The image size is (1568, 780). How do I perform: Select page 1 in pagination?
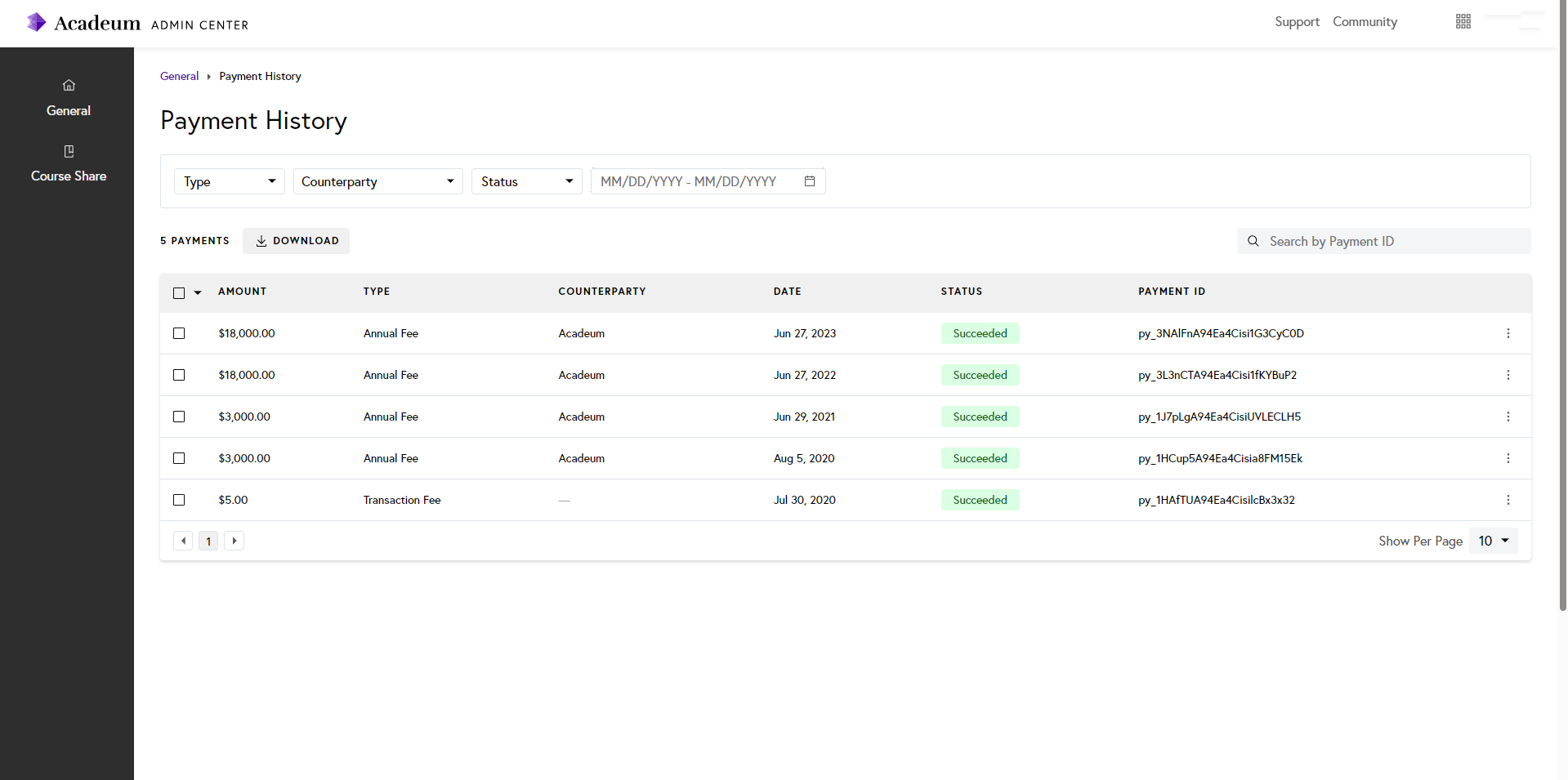pyautogui.click(x=208, y=541)
